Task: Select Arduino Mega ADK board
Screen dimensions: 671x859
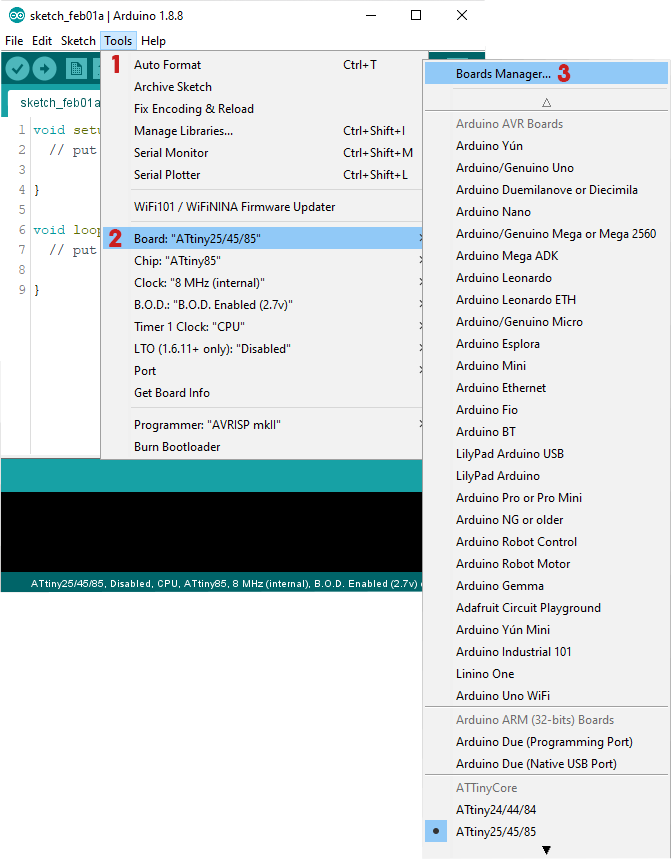Action: 546,255
